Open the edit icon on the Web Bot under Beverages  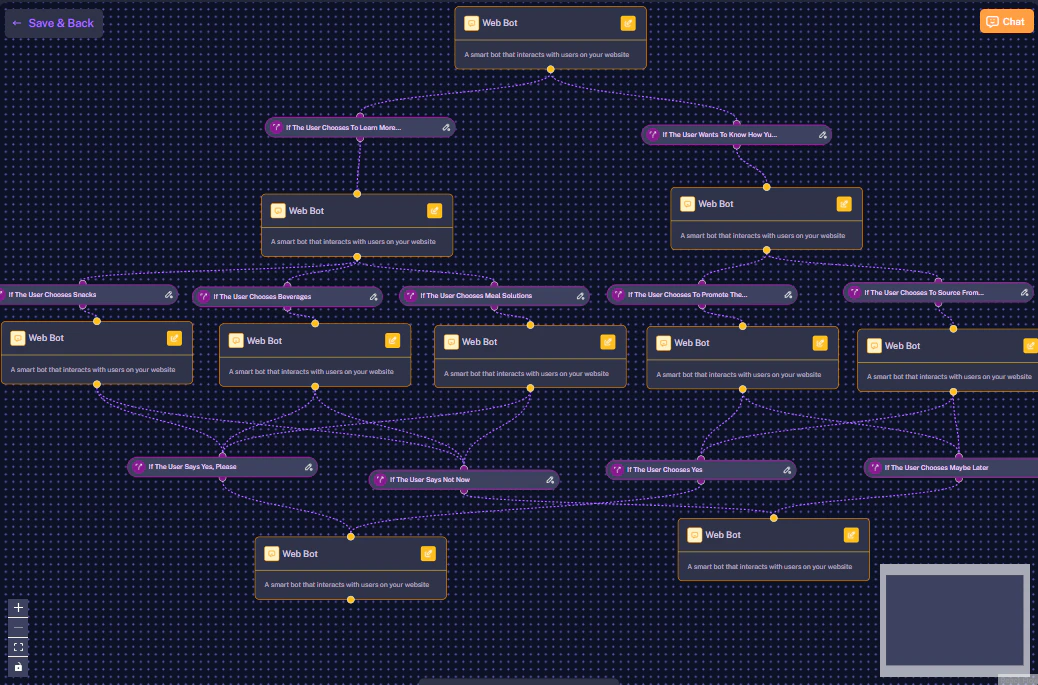click(394, 340)
